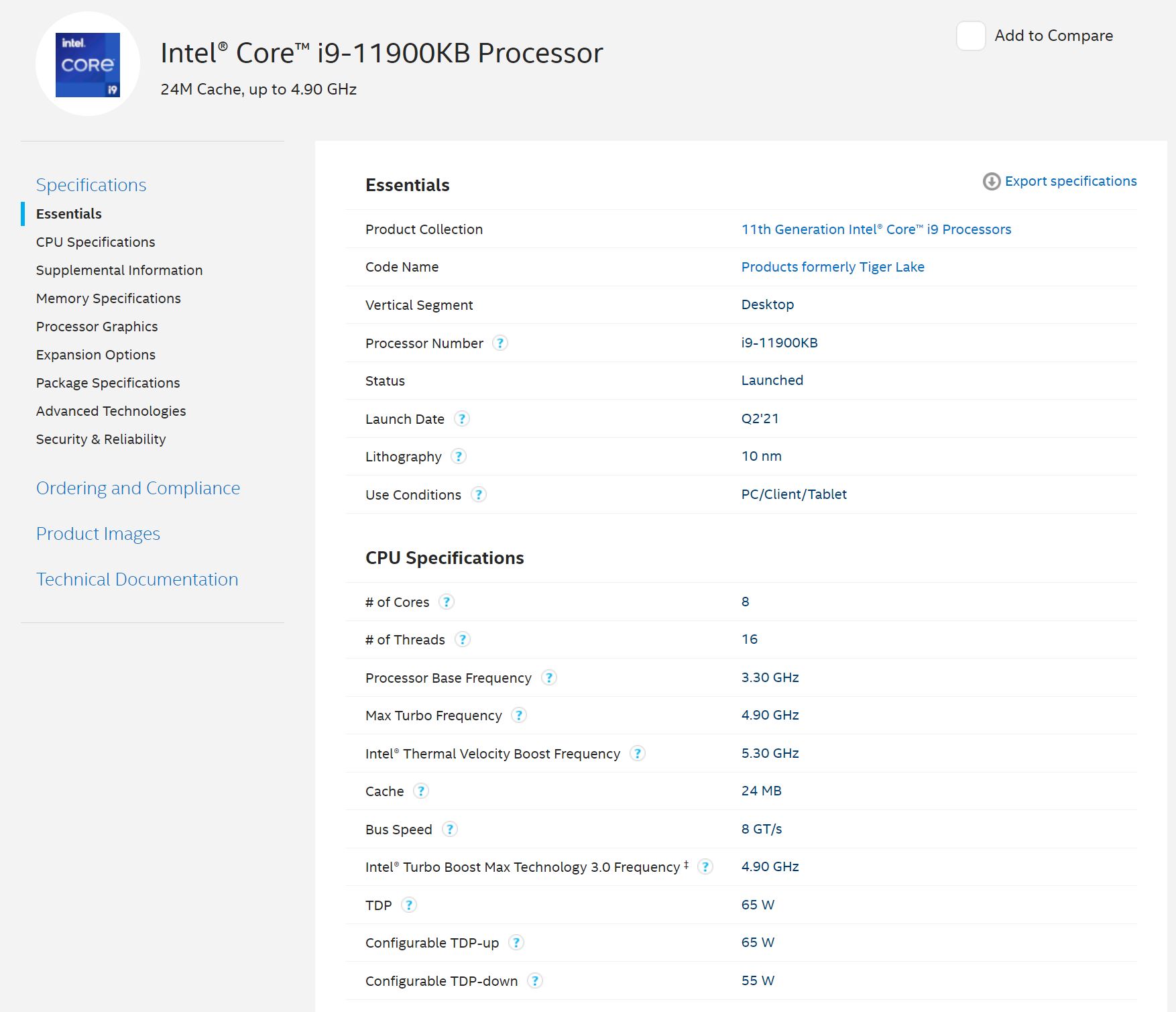Open help icon for Configurable TDP-up
1176x1012 pixels.
(516, 943)
